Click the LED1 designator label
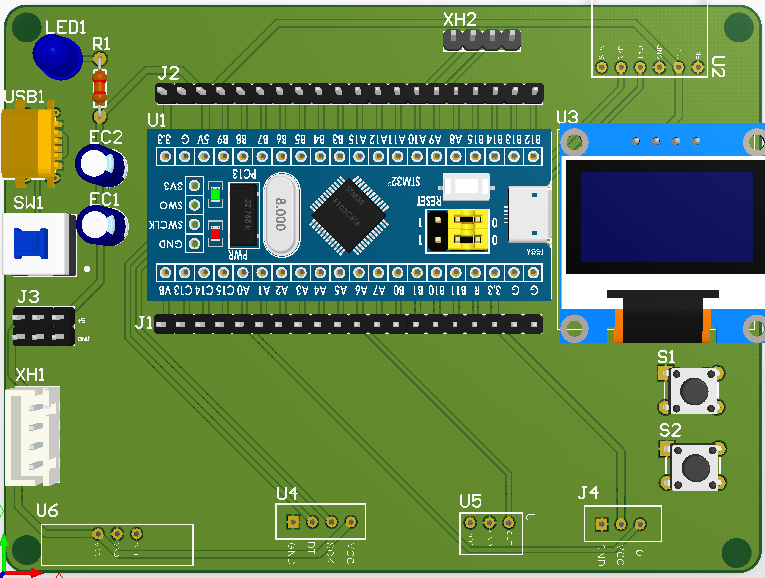The width and height of the screenshot is (765, 578). [x=65, y=27]
